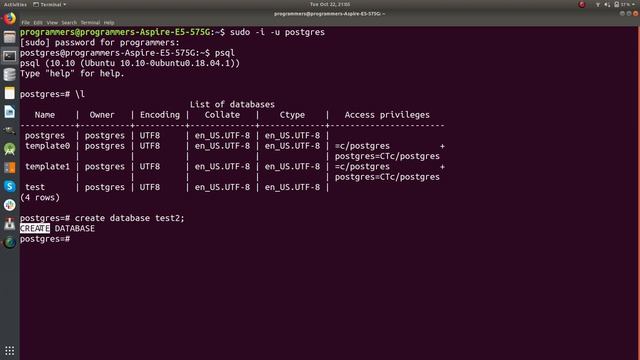Click the '\l' command text

(80, 94)
